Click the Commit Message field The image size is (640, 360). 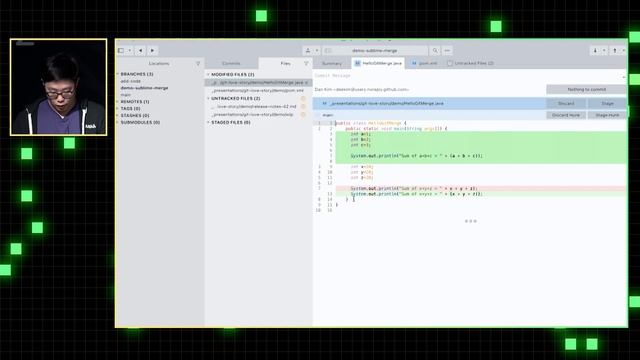469,76
